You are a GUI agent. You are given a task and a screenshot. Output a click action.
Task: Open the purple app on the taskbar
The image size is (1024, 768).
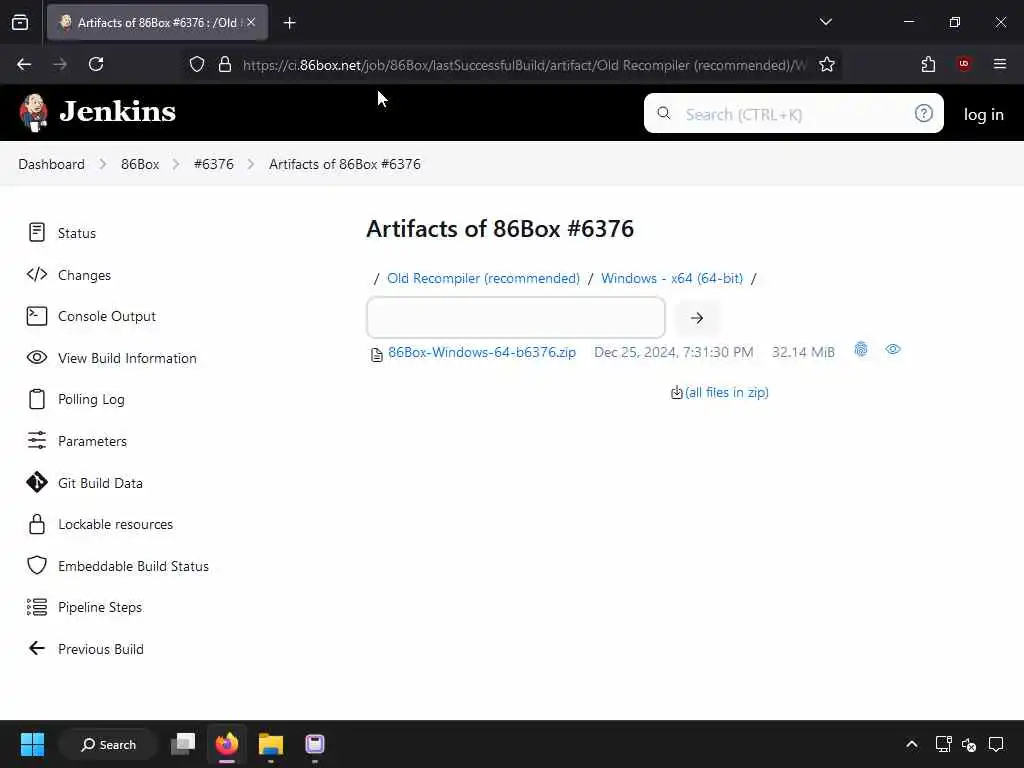[315, 744]
